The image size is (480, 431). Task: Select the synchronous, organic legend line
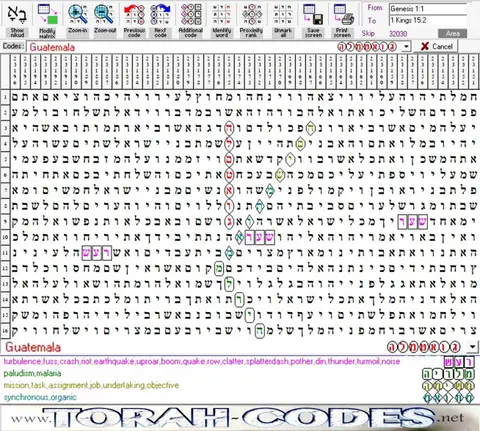[x=40, y=397]
